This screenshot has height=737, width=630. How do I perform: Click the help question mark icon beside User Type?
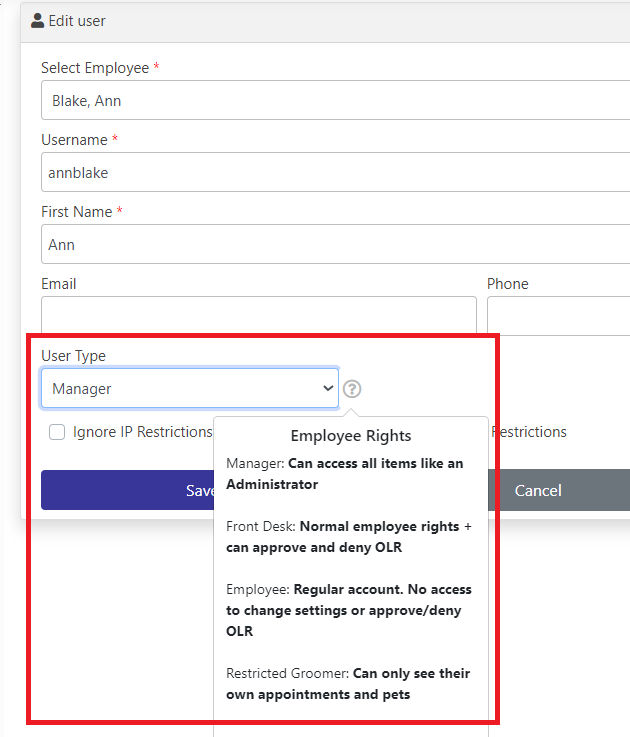352,389
